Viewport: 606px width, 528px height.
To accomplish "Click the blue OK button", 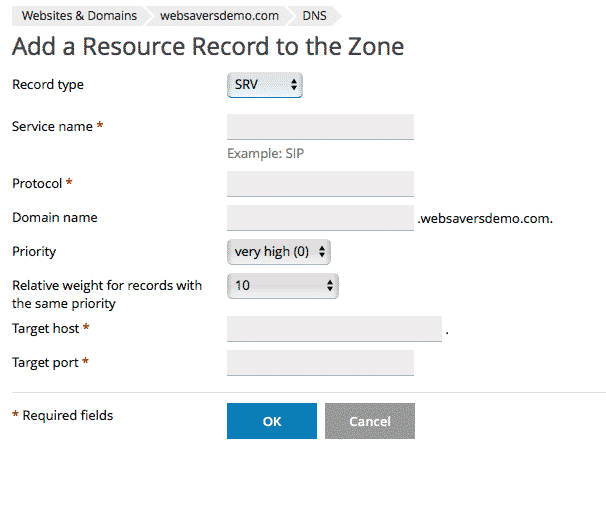I will pyautogui.click(x=272, y=421).
